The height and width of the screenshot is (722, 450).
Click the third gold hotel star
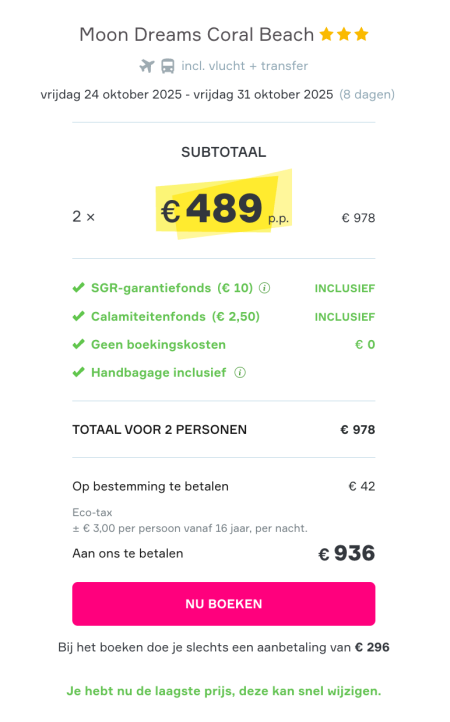[x=362, y=34]
